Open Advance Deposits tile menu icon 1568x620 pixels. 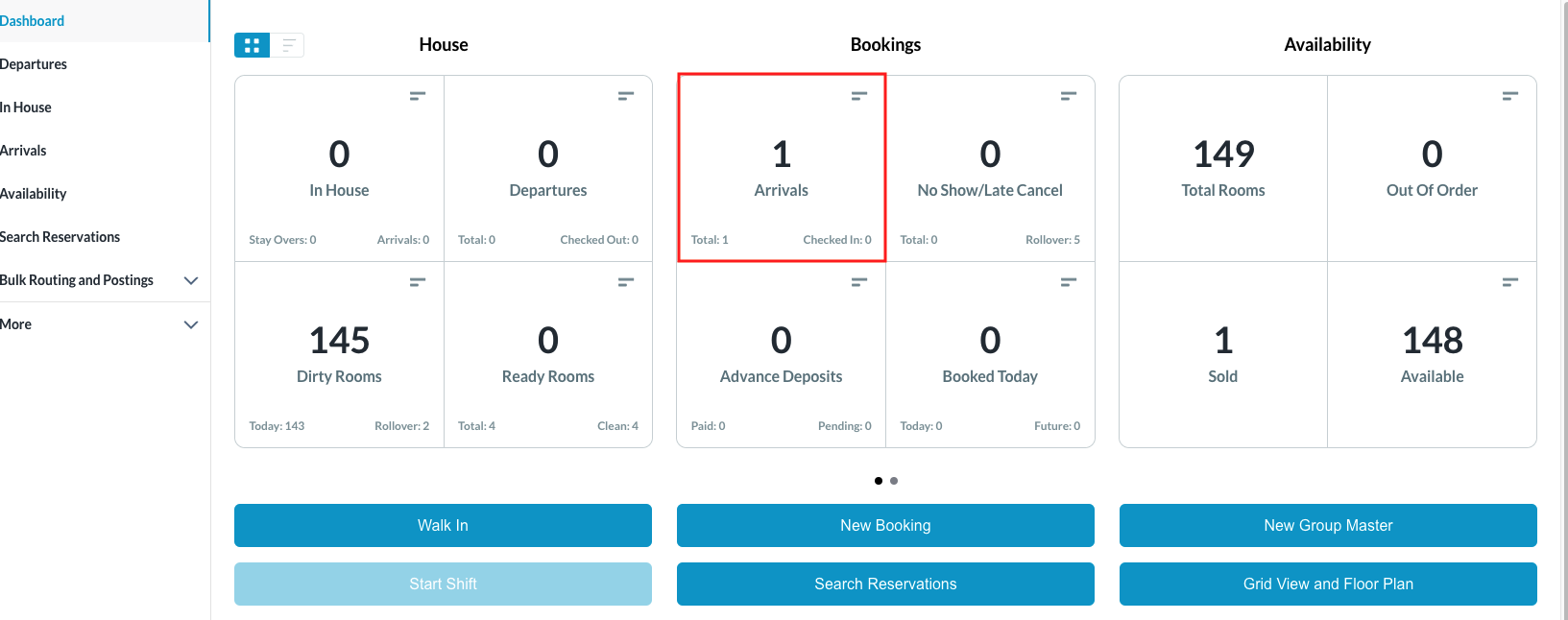[x=859, y=282]
